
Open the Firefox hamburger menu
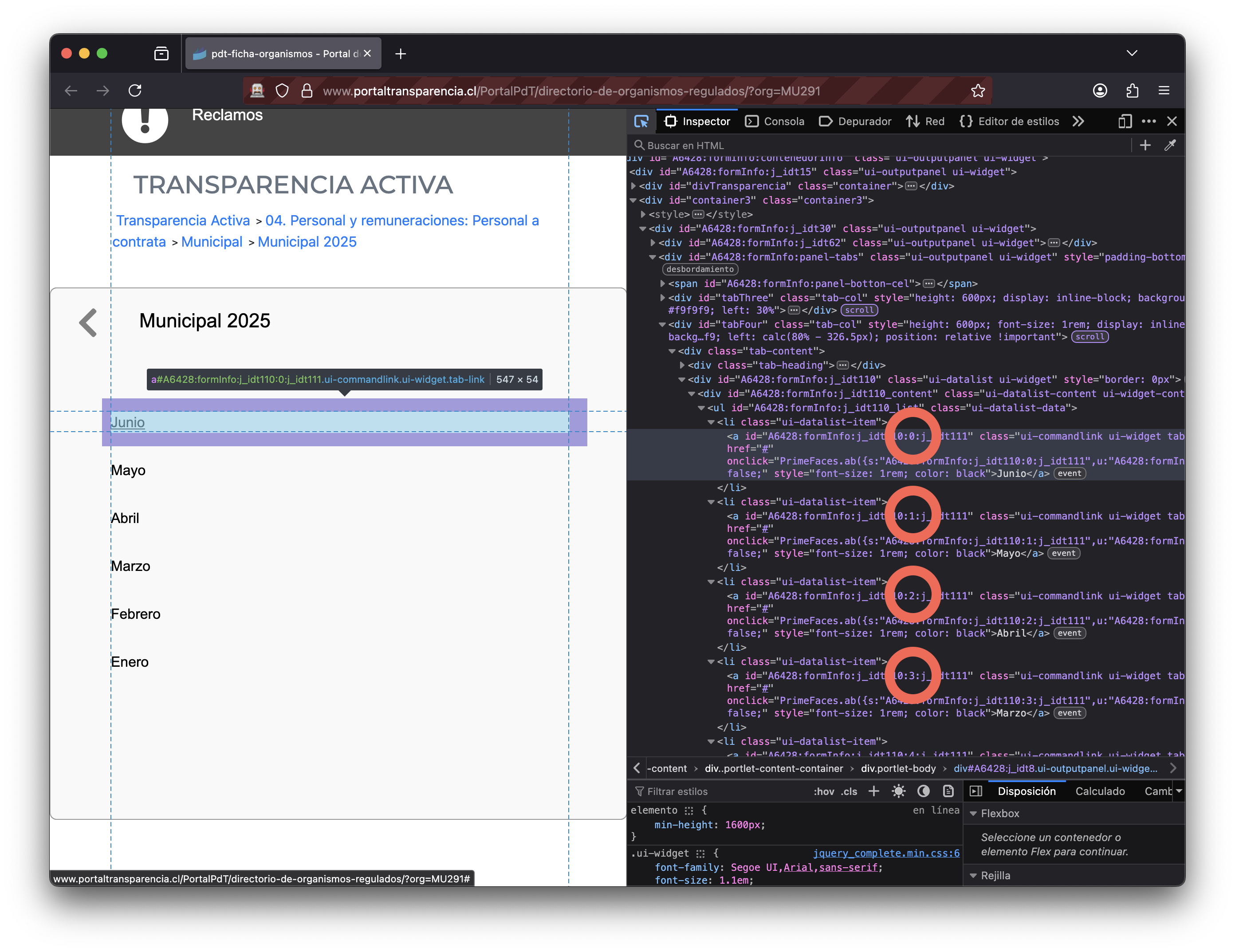(x=1163, y=90)
